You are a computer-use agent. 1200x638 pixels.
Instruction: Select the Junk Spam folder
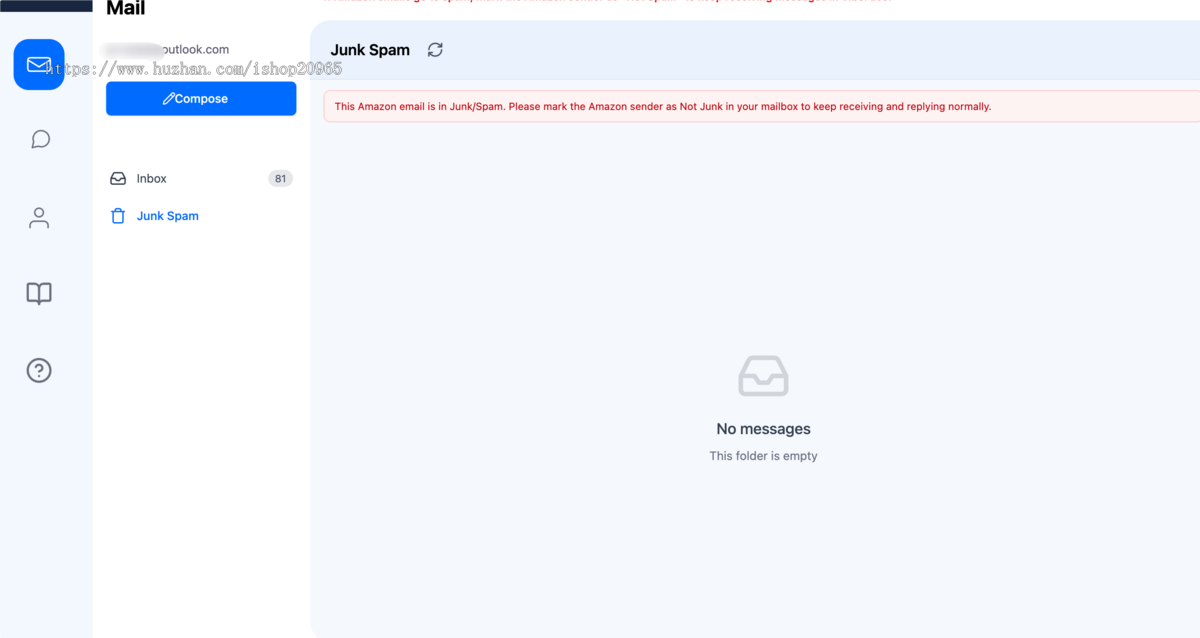pyautogui.click(x=201, y=216)
